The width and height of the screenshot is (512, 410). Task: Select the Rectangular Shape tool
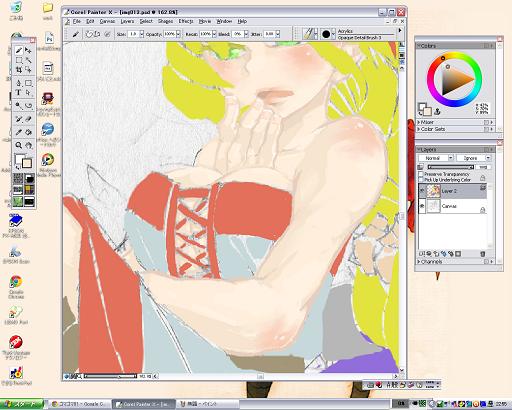pyautogui.click(x=29, y=83)
